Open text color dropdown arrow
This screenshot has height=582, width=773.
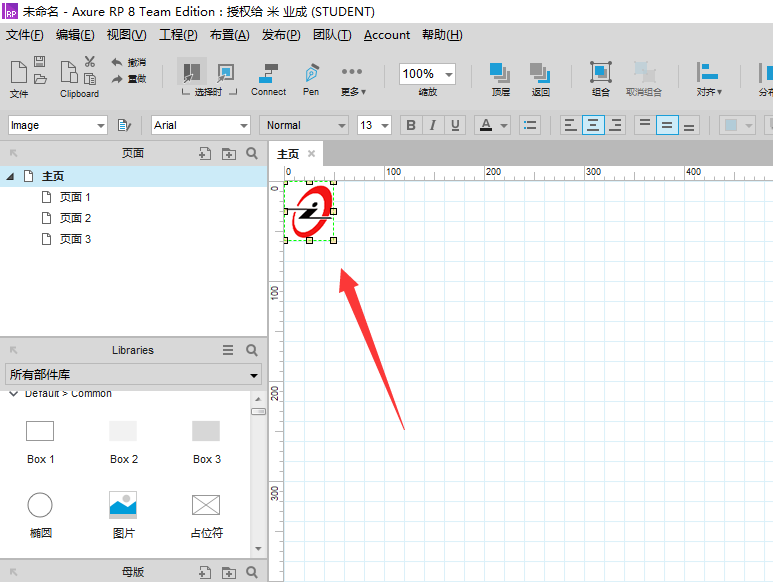click(x=504, y=126)
